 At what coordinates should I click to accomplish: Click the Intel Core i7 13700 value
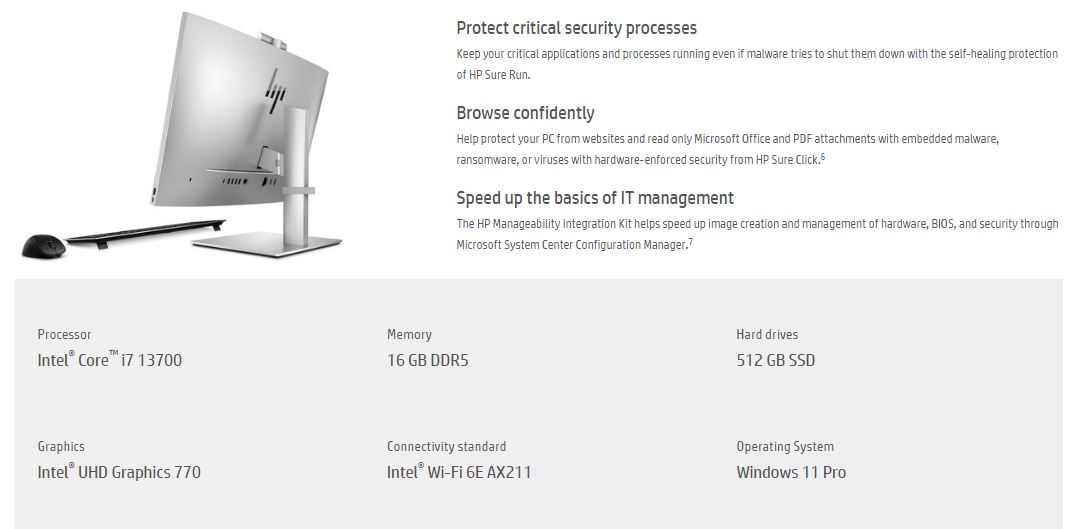click(x=110, y=360)
